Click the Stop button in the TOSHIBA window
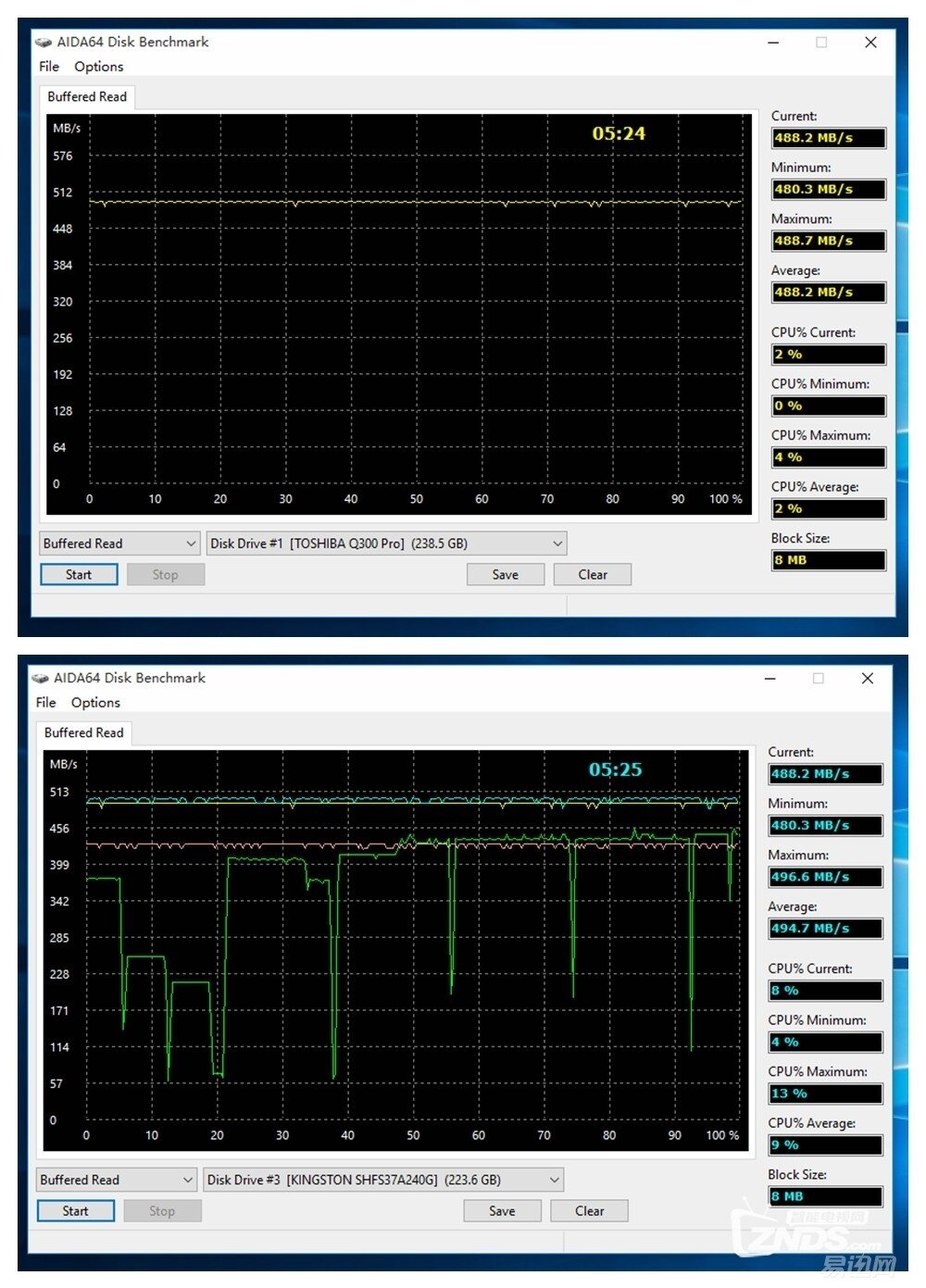 [x=165, y=575]
